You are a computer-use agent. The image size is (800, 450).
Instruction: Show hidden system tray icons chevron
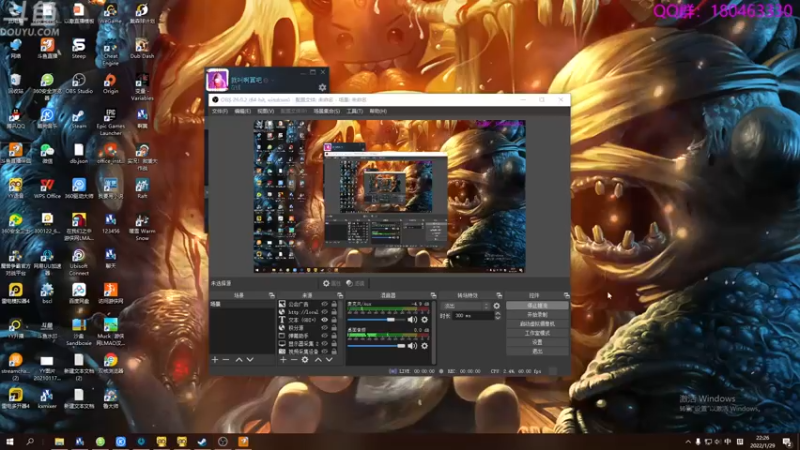click(688, 442)
